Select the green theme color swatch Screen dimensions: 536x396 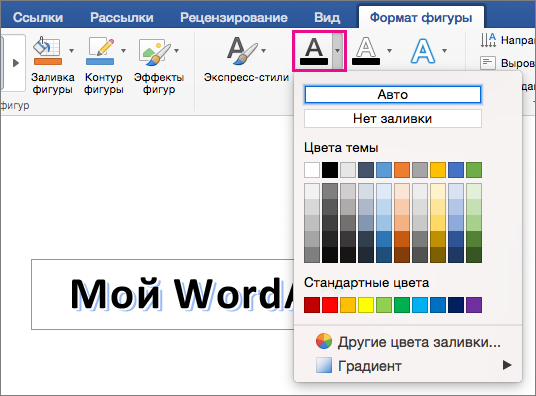pyautogui.click(x=474, y=170)
